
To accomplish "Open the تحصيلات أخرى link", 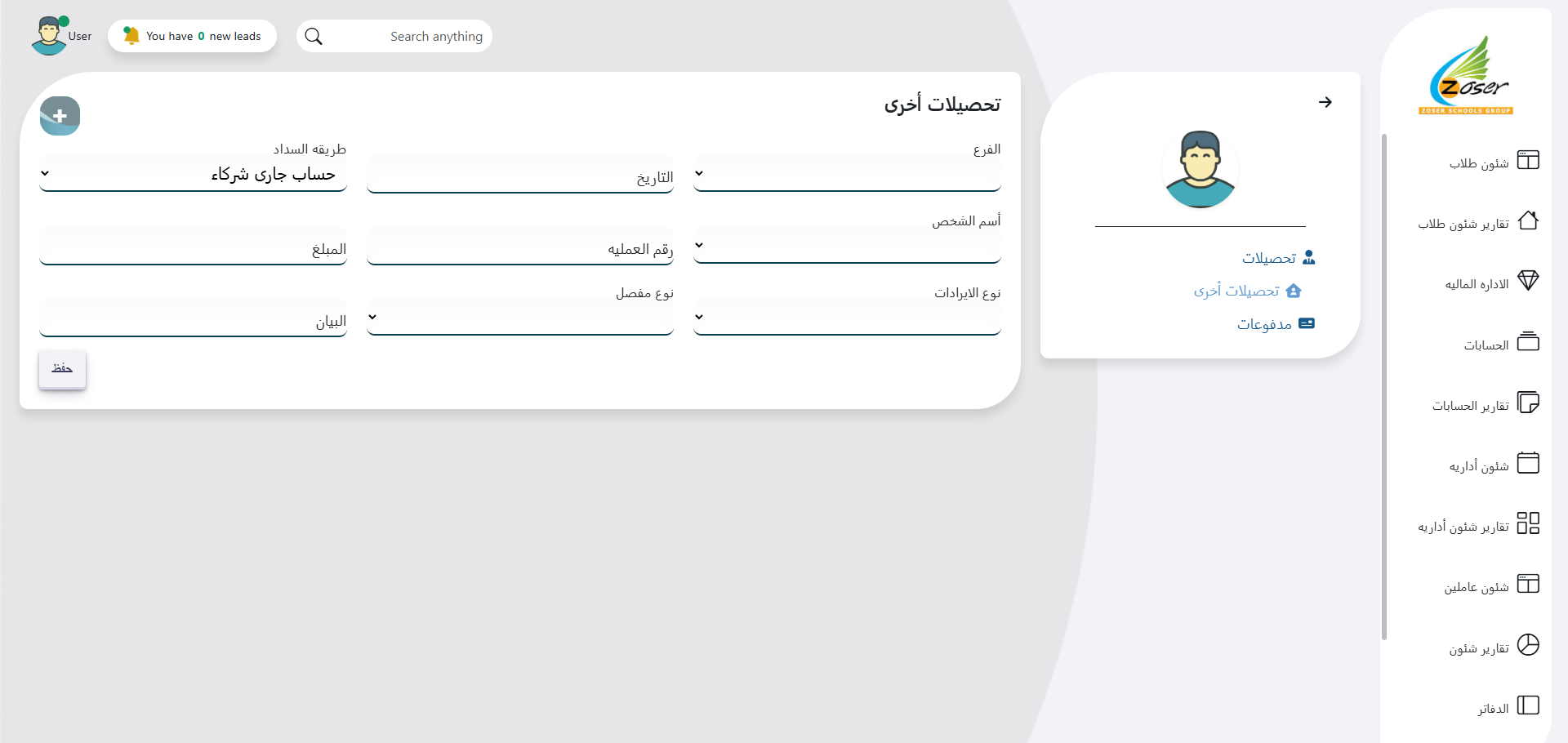I will (x=1236, y=291).
